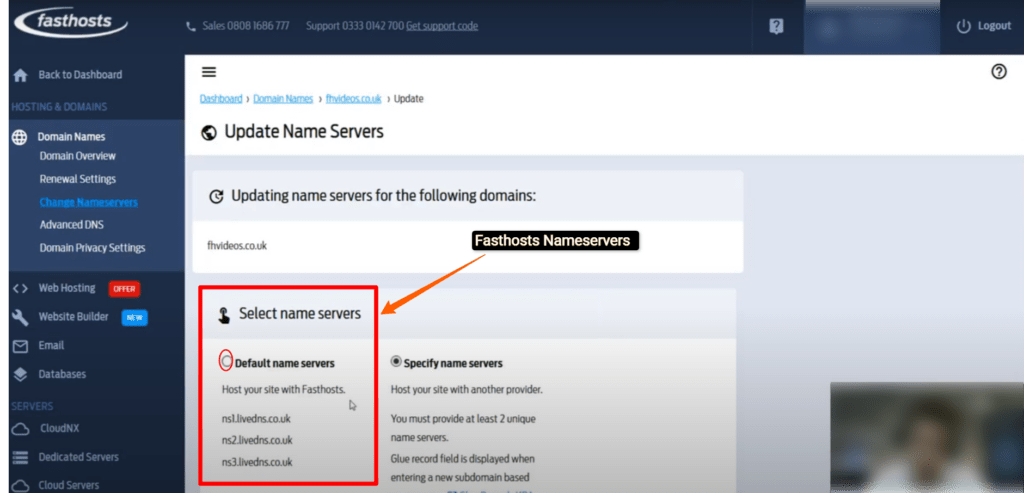Click the layers icon for Databases
Screen dimensions: 1024x493
[20, 374]
